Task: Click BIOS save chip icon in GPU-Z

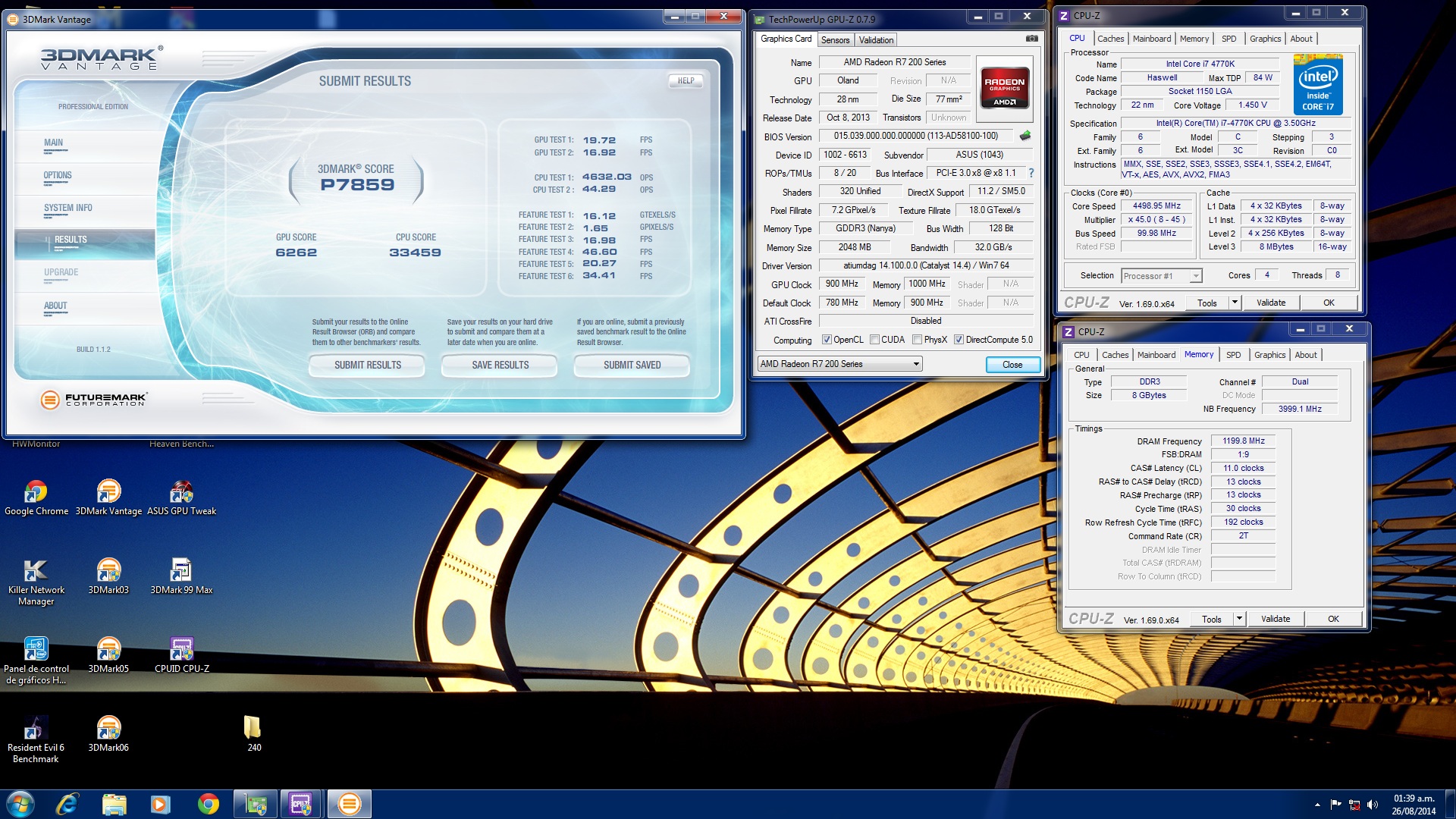Action: tap(1025, 136)
